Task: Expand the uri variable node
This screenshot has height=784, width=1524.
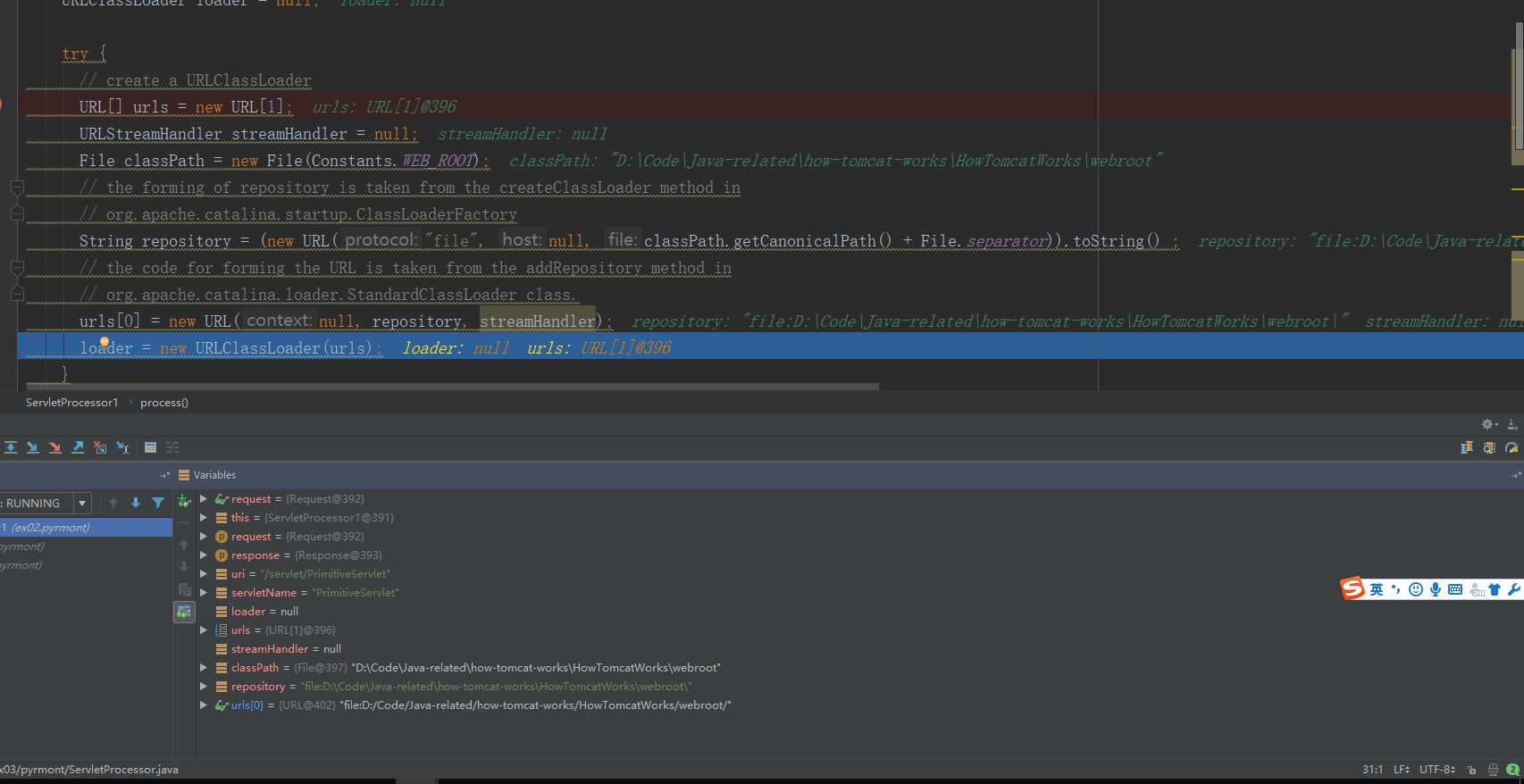Action: click(204, 574)
